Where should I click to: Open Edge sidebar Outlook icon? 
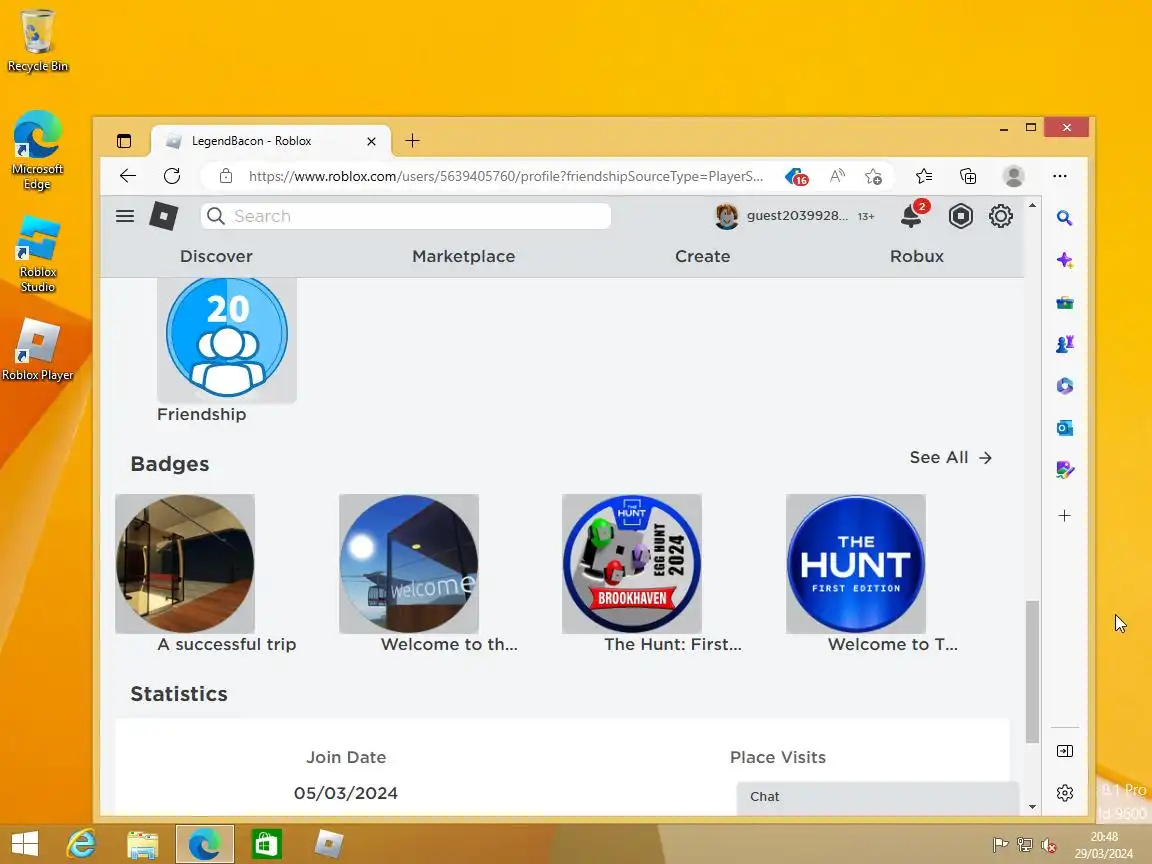point(1065,428)
